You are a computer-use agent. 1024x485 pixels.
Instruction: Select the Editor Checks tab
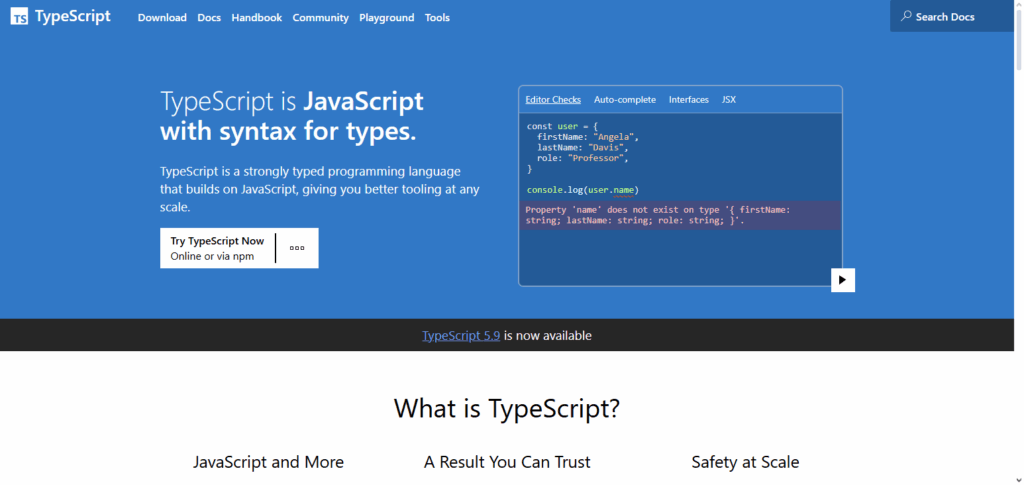pyautogui.click(x=553, y=100)
